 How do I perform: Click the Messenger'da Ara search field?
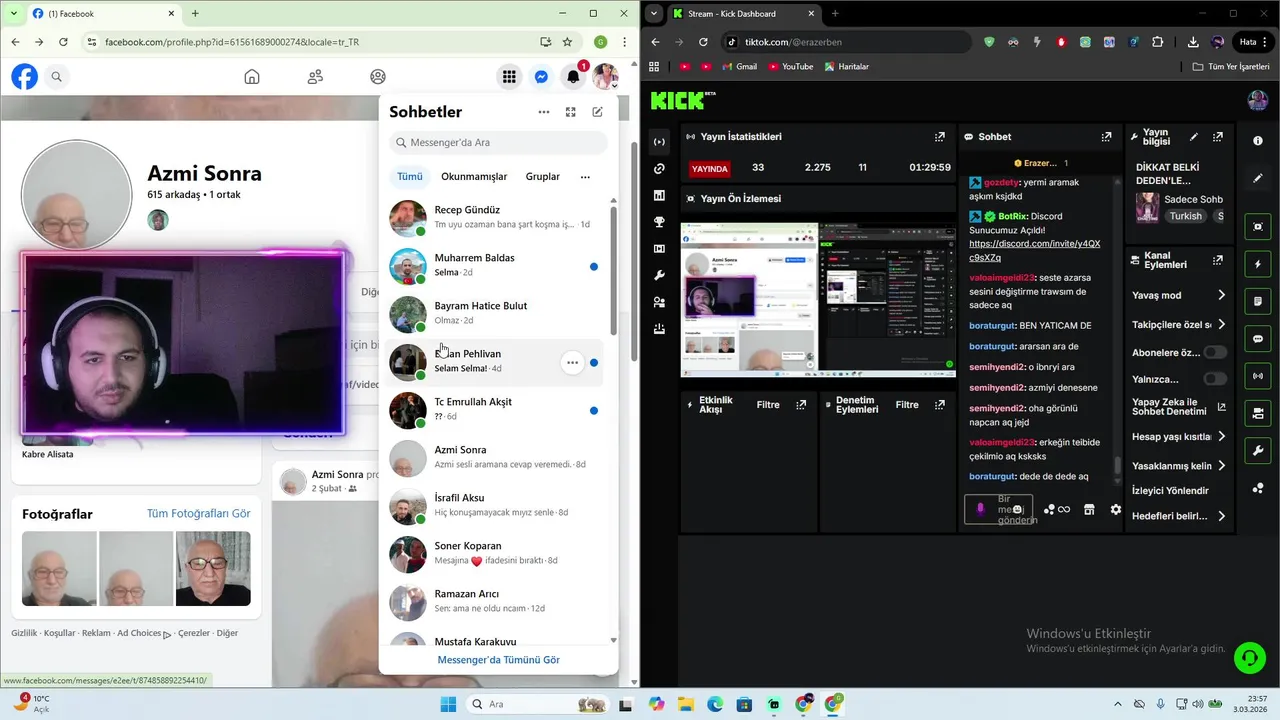[x=498, y=142]
